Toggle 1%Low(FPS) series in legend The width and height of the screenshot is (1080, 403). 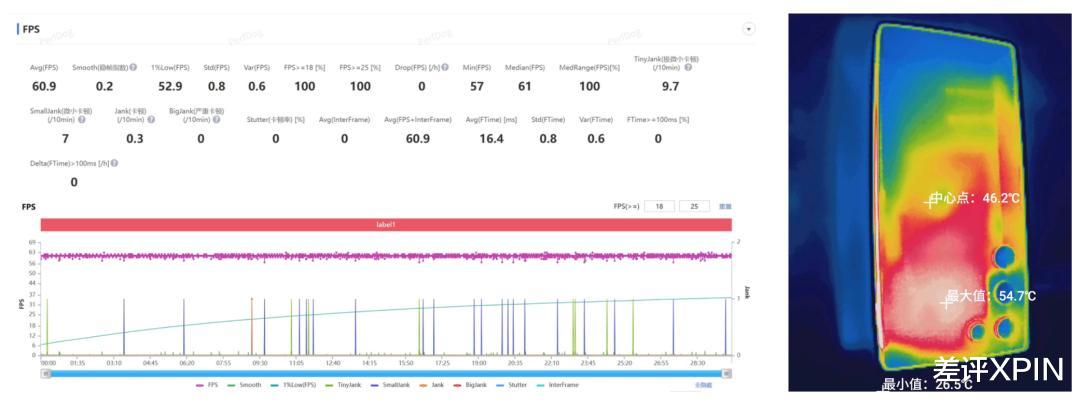click(297, 385)
